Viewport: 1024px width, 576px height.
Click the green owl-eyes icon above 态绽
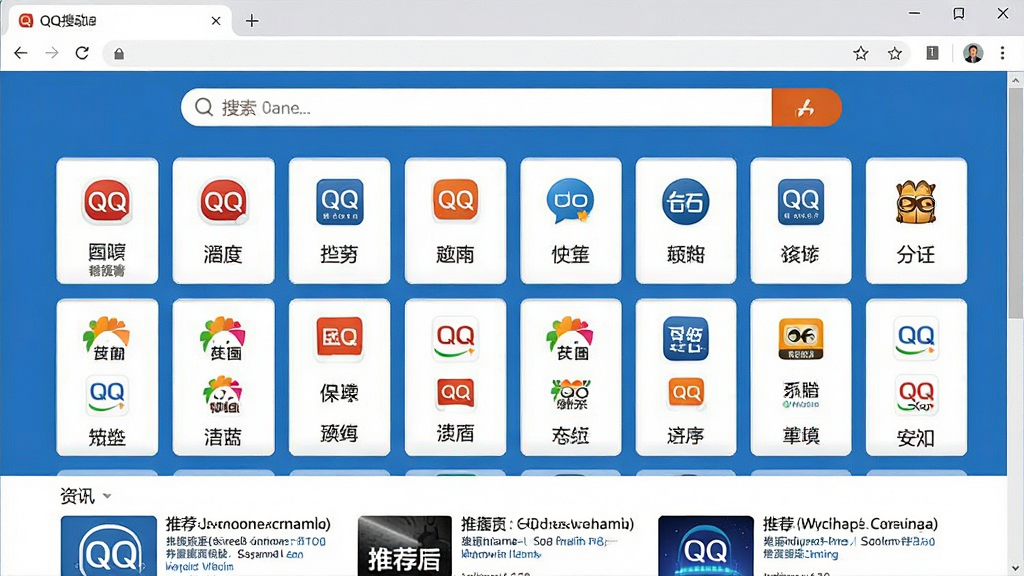pyautogui.click(x=571, y=394)
